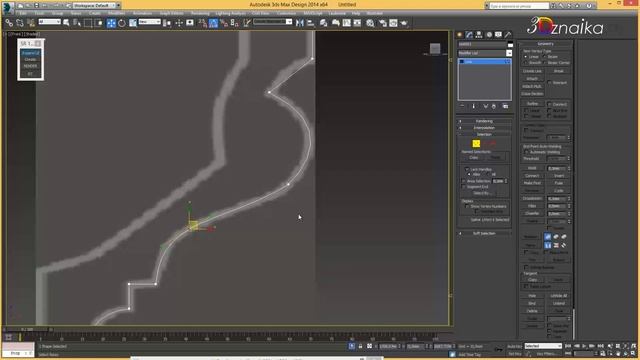Image resolution: width=640 pixels, height=360 pixels.
Task: Click the Mirror Horizontally icon
Action: pyautogui.click(x=548, y=245)
